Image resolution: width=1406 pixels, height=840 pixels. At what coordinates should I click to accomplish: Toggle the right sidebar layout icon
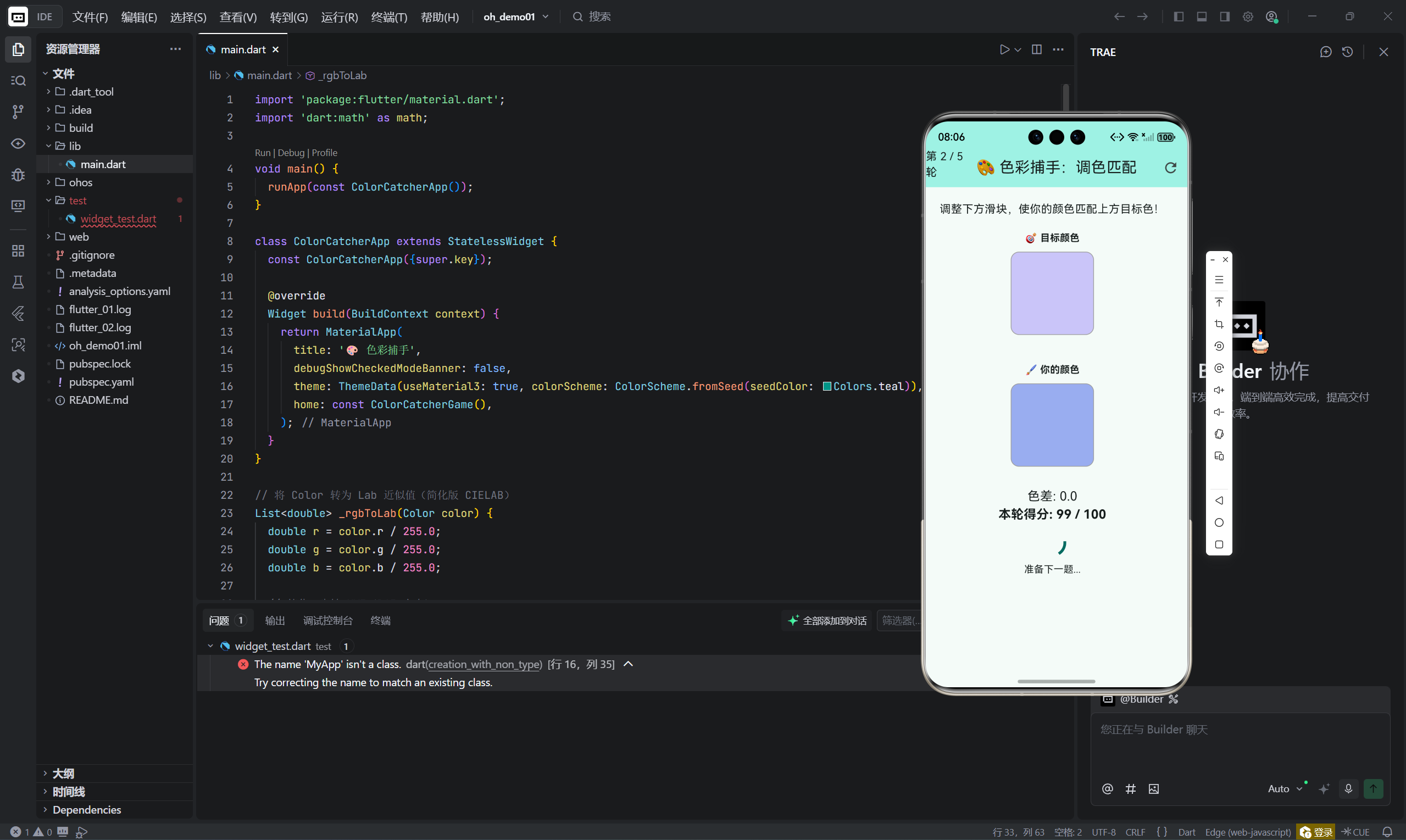tap(1225, 17)
